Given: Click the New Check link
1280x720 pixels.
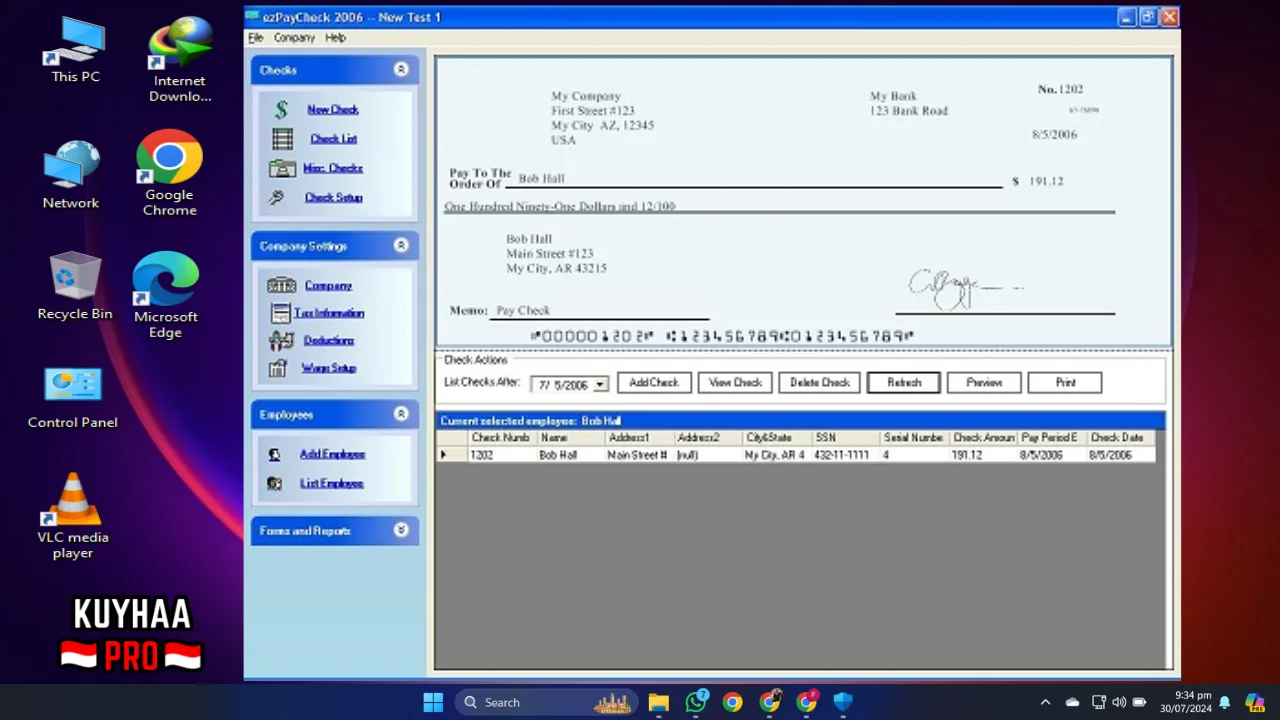Looking at the screenshot, I should coord(333,110).
